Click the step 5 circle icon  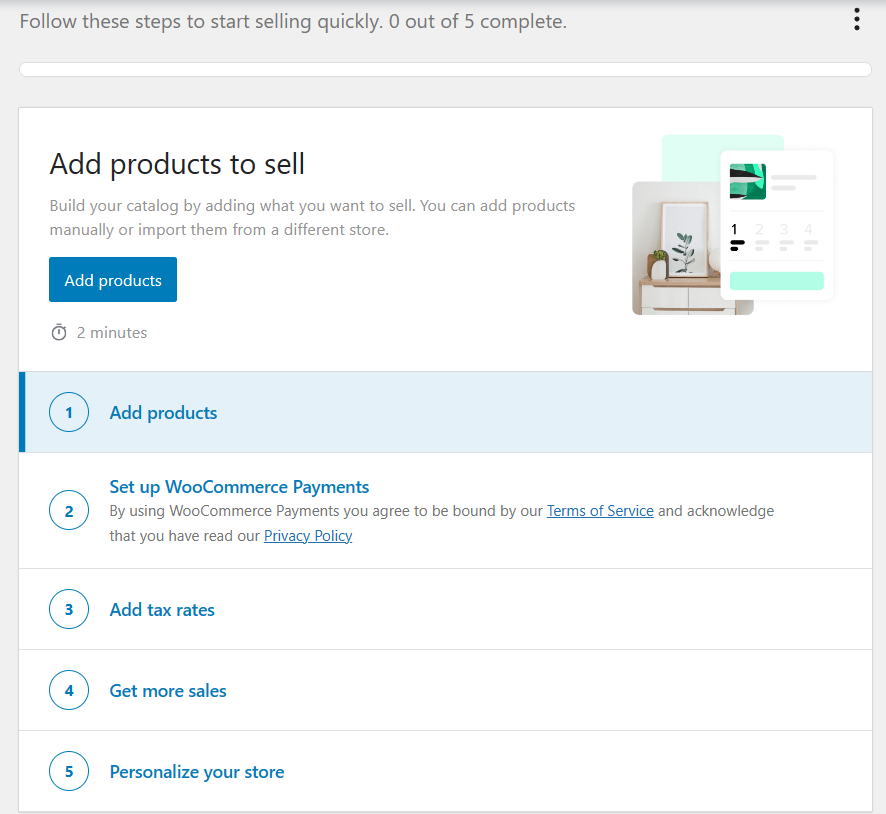point(69,771)
